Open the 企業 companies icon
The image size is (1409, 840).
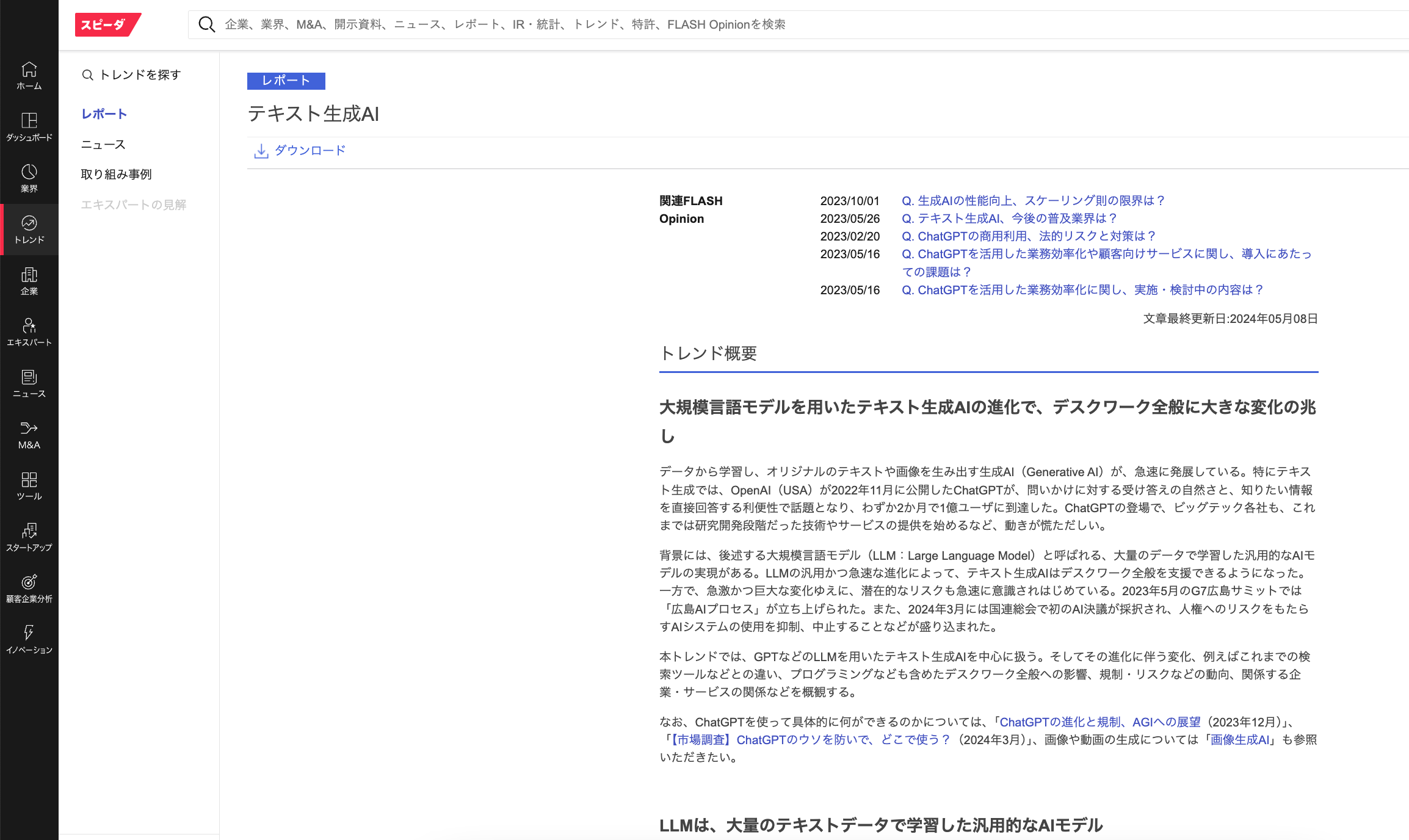coord(28,280)
